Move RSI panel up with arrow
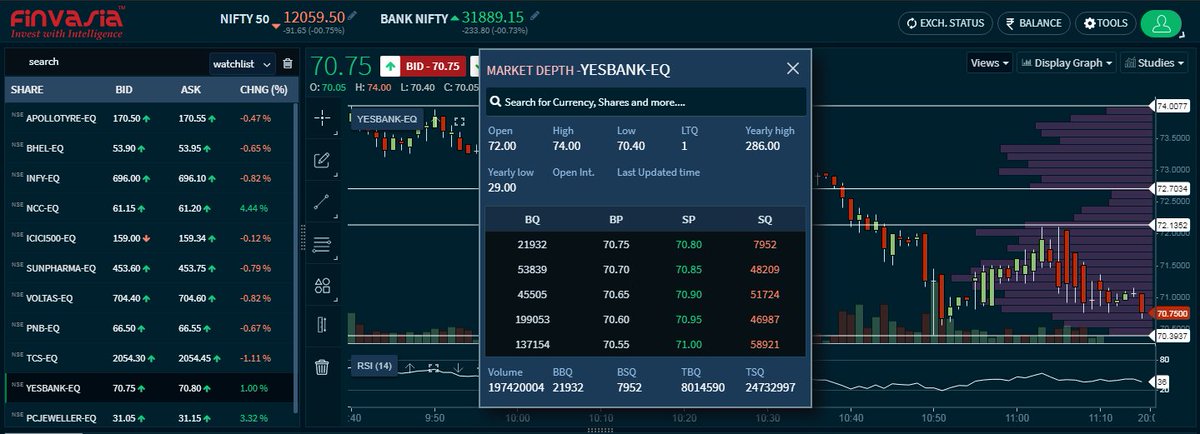Viewport: 1200px width, 434px height. pyautogui.click(x=408, y=367)
